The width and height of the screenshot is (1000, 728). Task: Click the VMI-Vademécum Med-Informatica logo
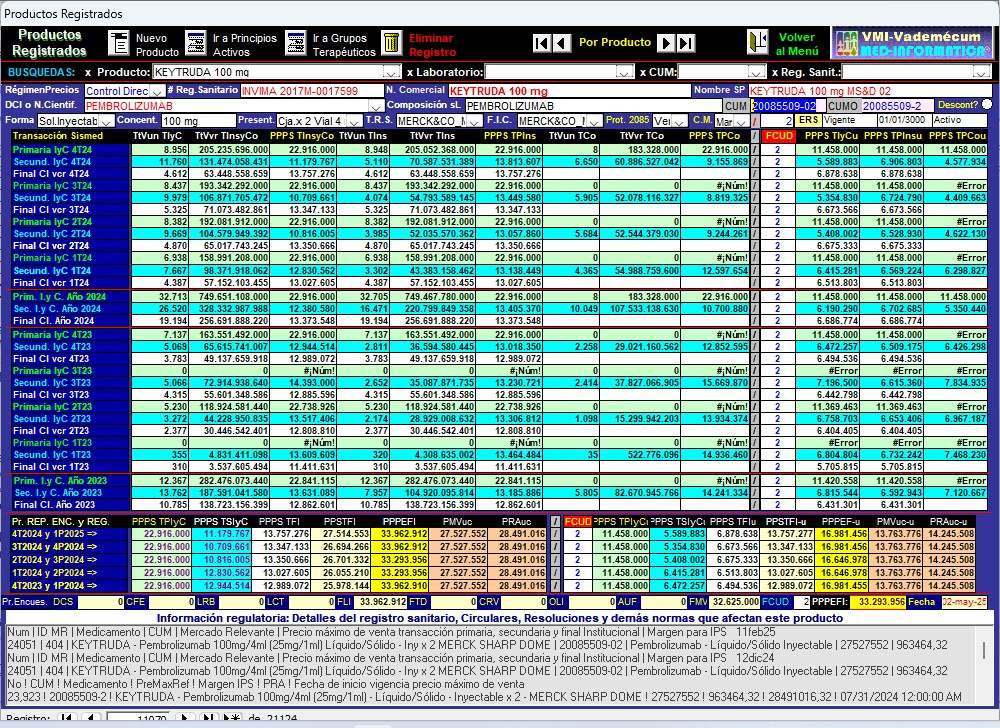pos(912,43)
